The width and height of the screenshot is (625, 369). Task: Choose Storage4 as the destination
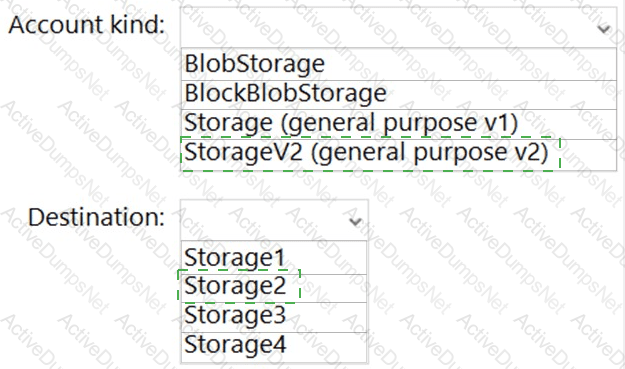[274, 347]
